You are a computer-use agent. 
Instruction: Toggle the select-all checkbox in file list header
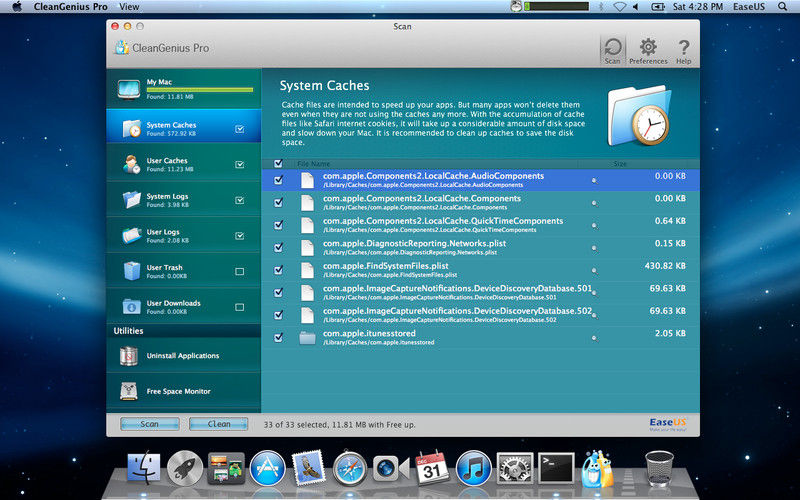(x=278, y=163)
